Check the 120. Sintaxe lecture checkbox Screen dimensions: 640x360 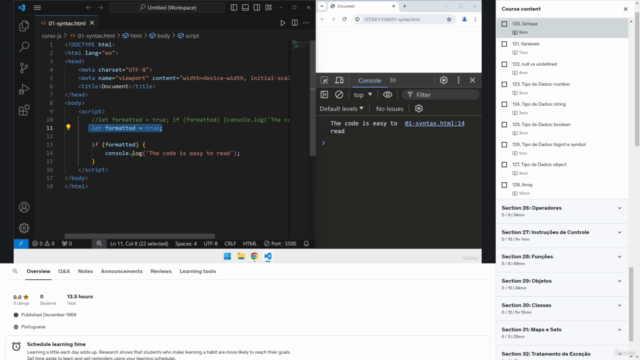point(504,24)
